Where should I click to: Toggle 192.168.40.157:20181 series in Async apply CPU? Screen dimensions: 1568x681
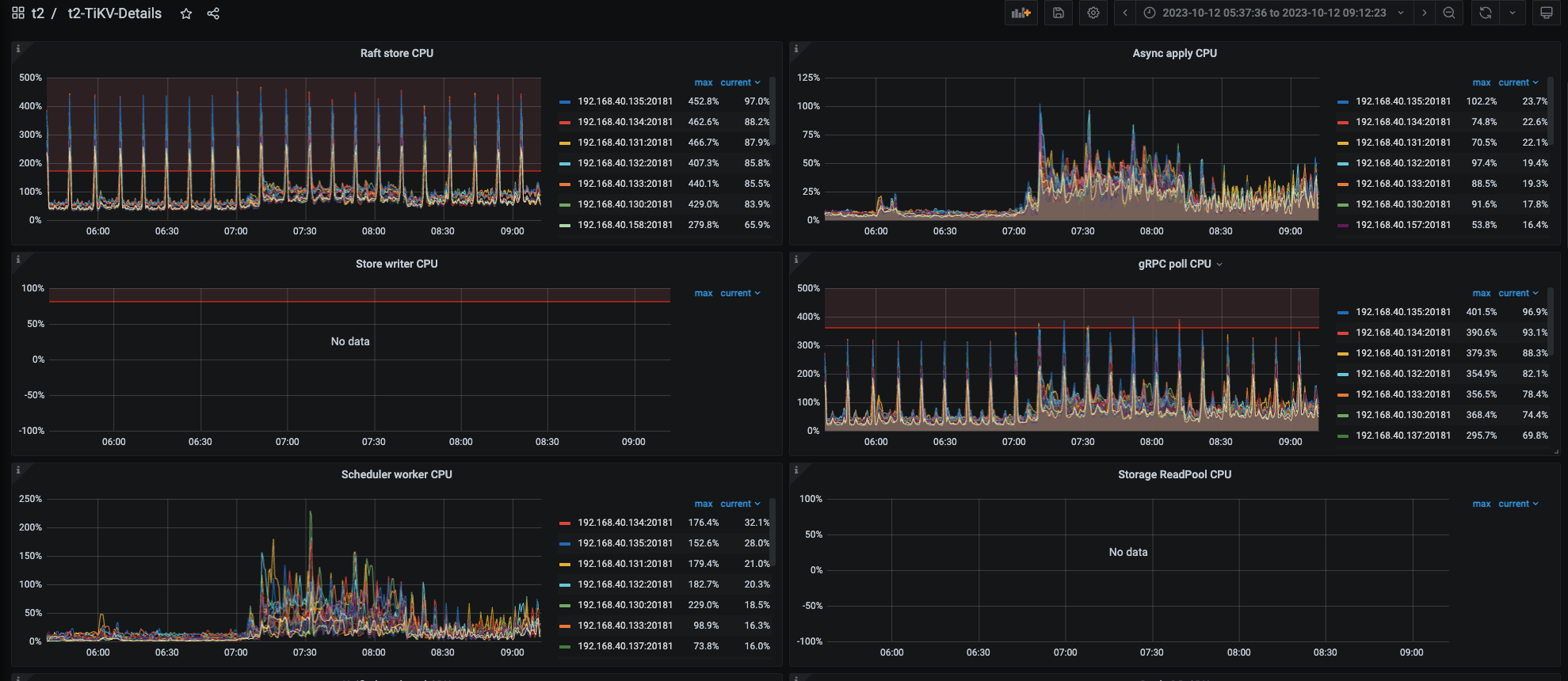(1402, 225)
